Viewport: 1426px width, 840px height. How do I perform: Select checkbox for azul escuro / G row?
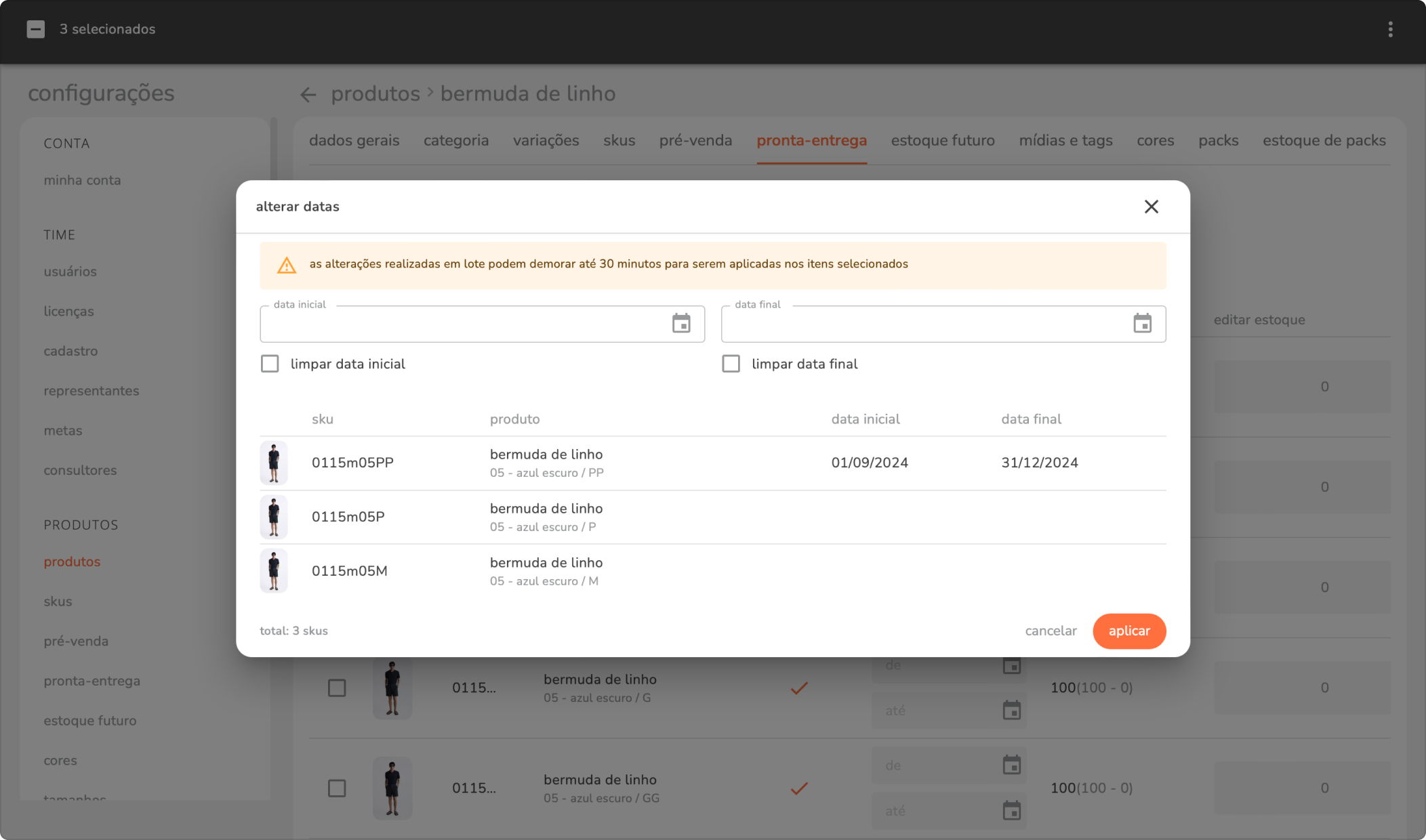(x=337, y=688)
